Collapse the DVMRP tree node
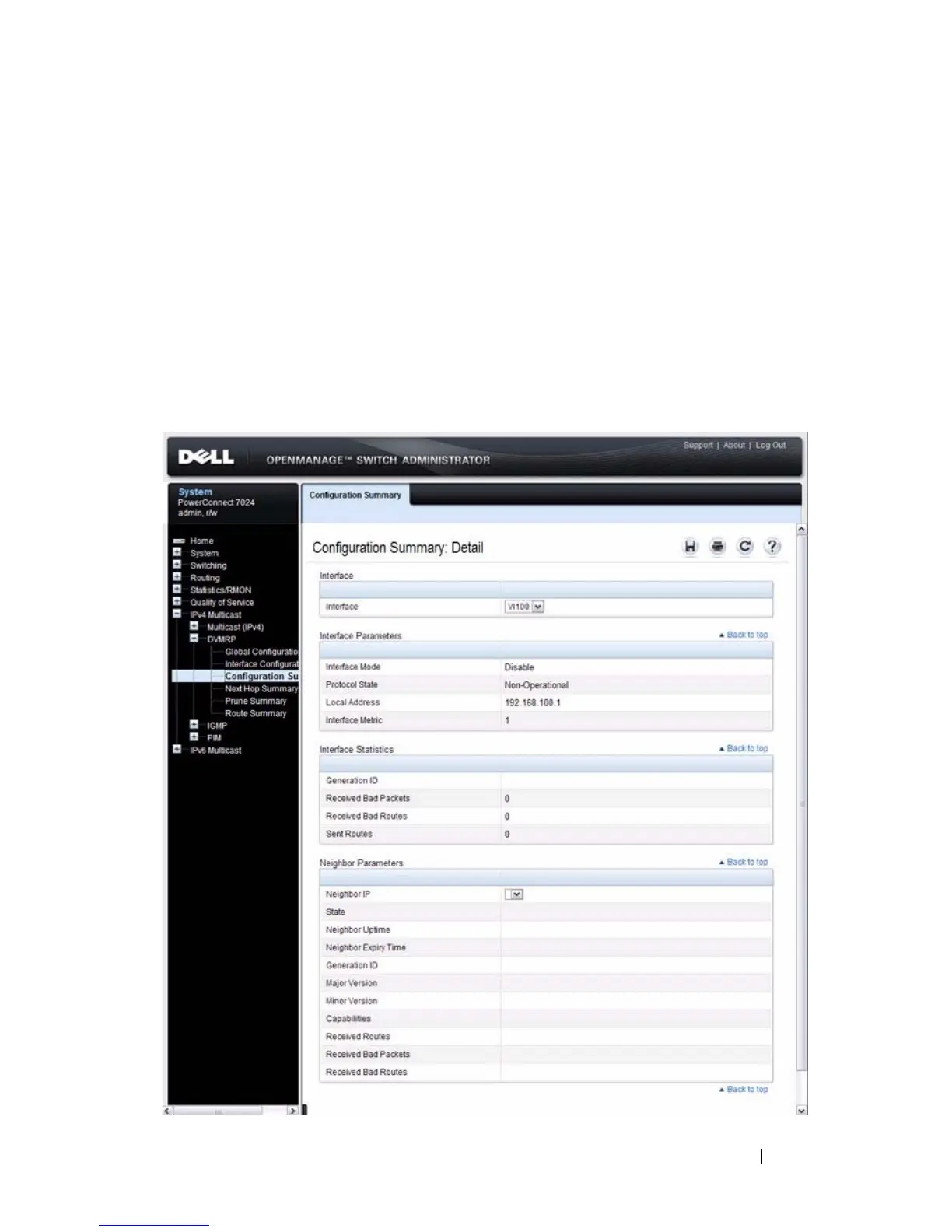Screen dimensions: 952x1232 click(x=194, y=639)
